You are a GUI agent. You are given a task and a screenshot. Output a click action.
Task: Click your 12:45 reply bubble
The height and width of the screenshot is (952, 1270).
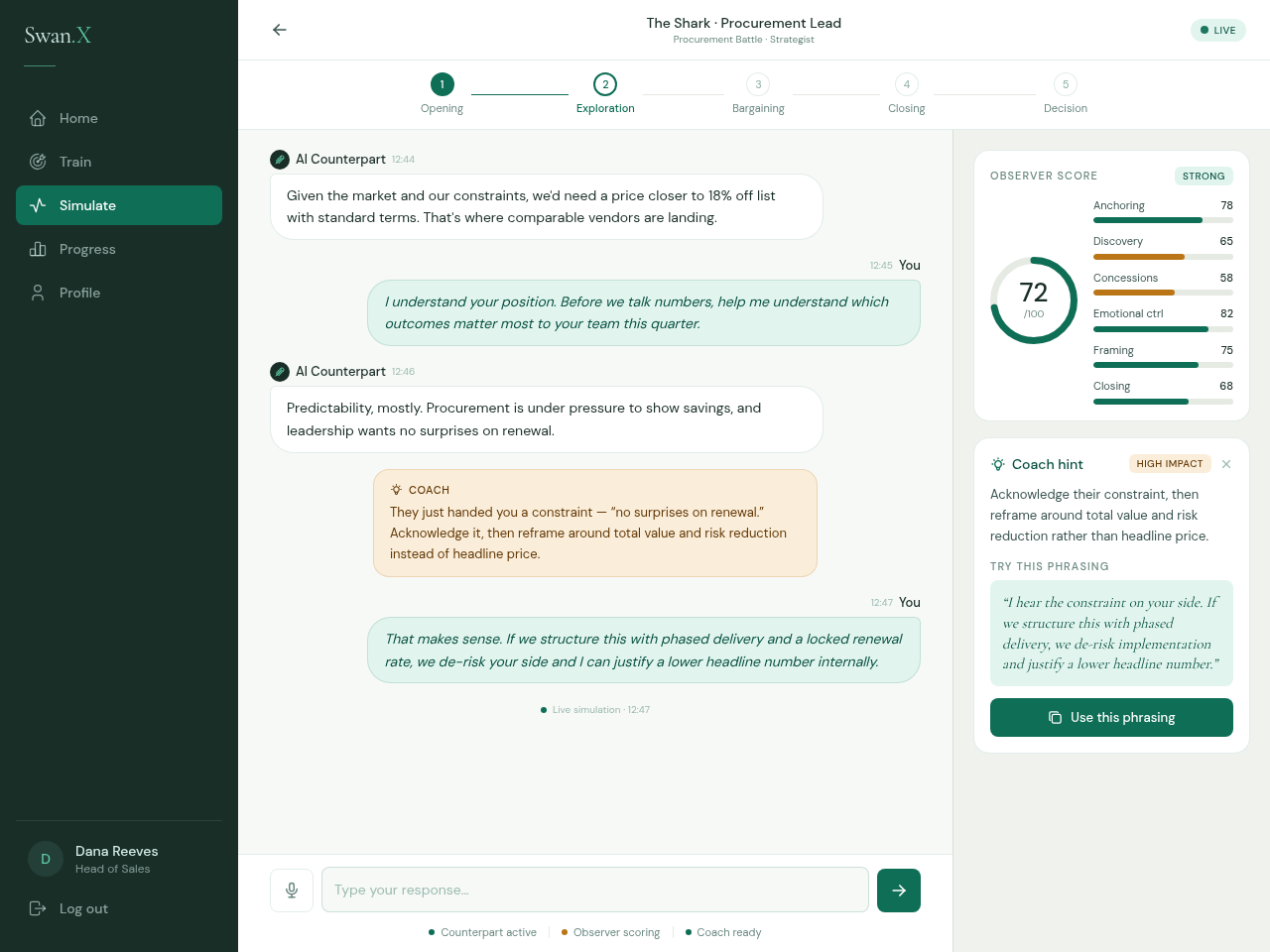(644, 312)
